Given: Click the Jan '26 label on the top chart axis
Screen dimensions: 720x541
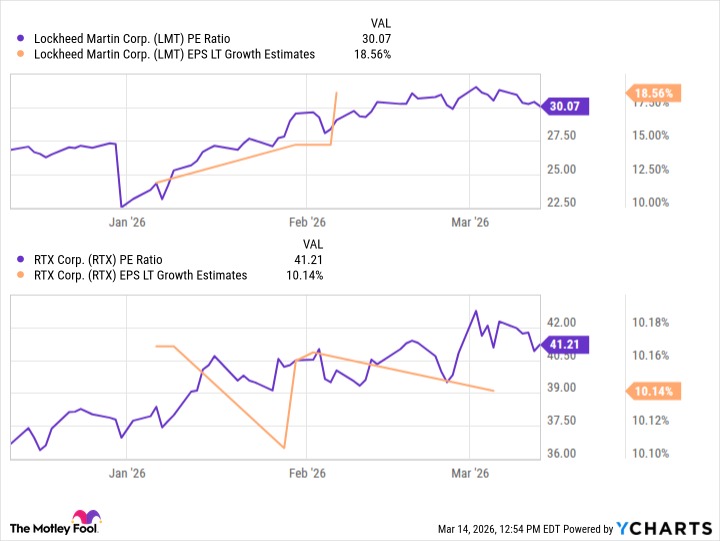Looking at the screenshot, I should click(127, 222).
